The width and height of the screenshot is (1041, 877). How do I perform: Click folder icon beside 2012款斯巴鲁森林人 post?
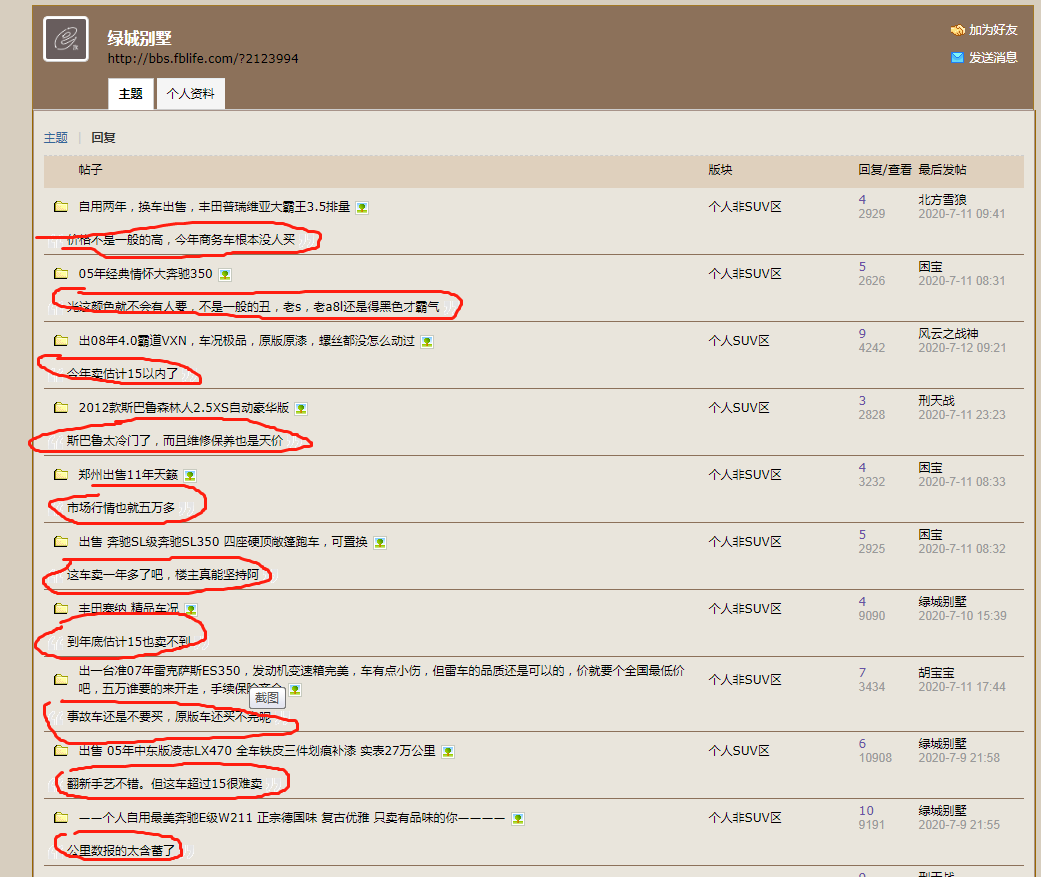click(x=61, y=408)
